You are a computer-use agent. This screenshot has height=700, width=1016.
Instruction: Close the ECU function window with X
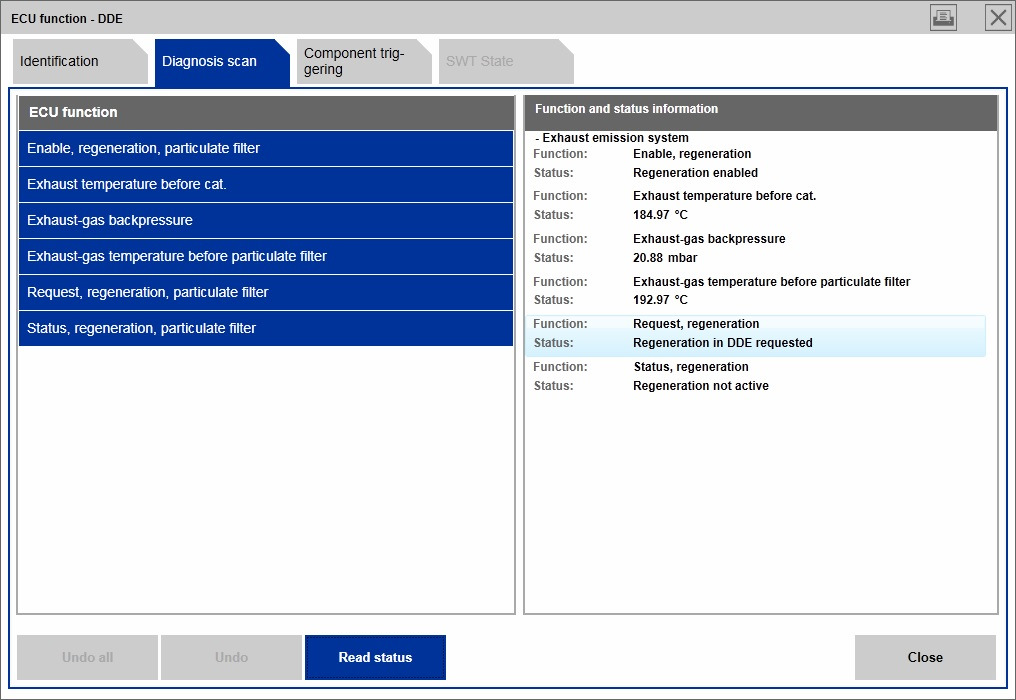pos(997,17)
